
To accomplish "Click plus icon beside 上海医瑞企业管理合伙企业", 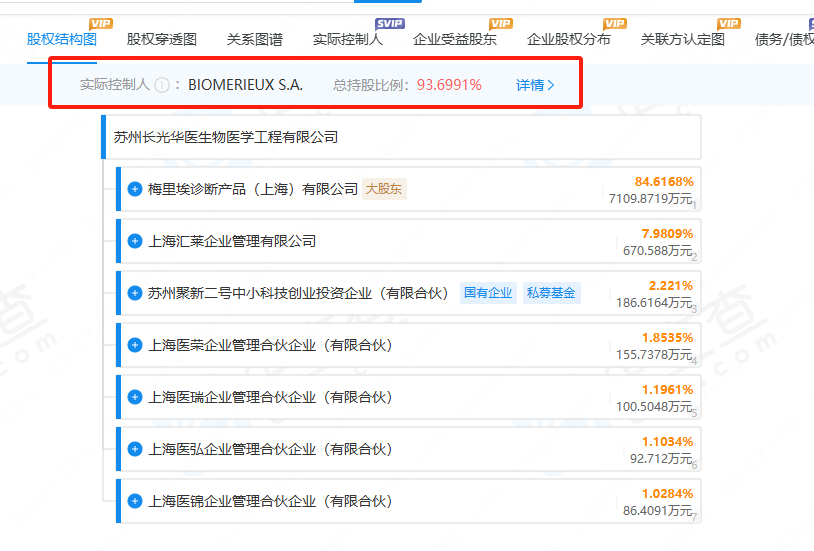I will (x=135, y=397).
